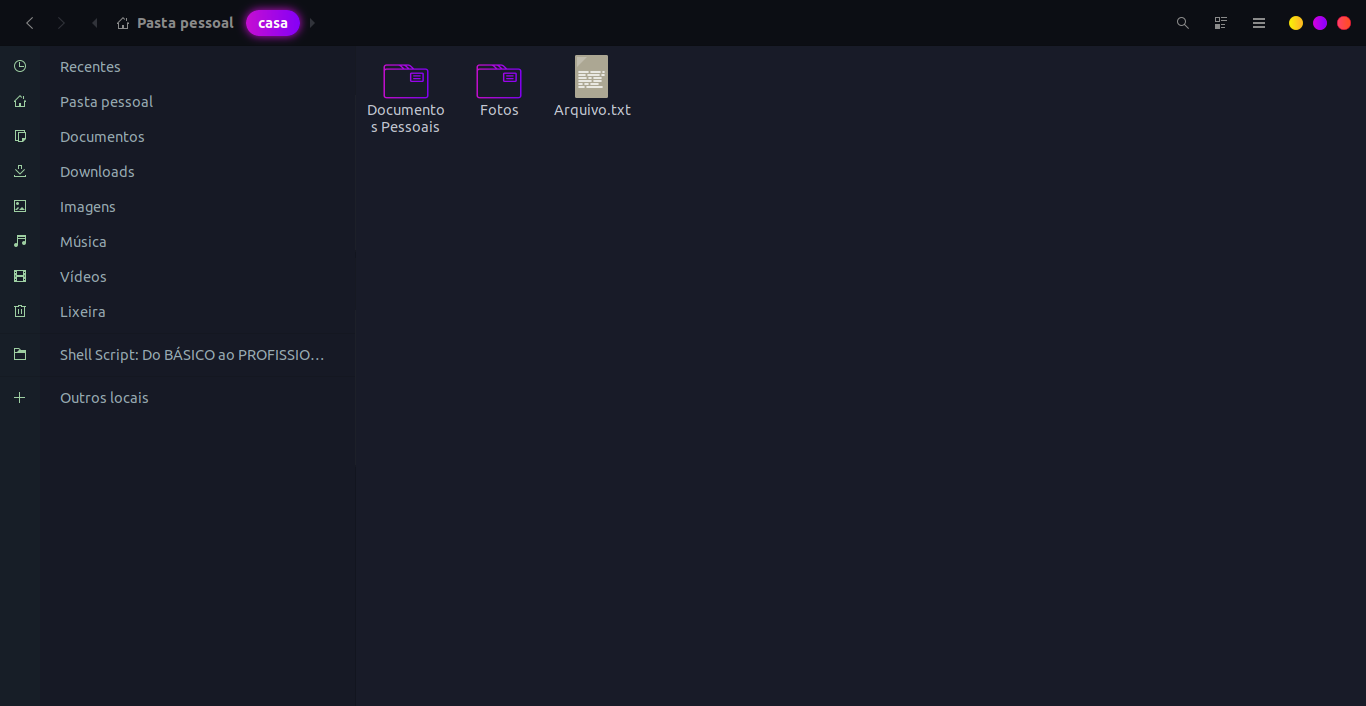The height and width of the screenshot is (706, 1366).
Task: Open the hamburger menu
Action: [x=1259, y=23]
